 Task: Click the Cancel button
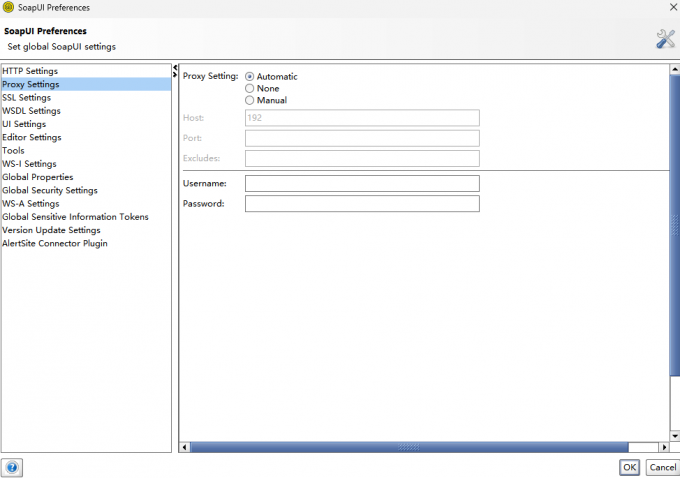pyautogui.click(x=663, y=468)
